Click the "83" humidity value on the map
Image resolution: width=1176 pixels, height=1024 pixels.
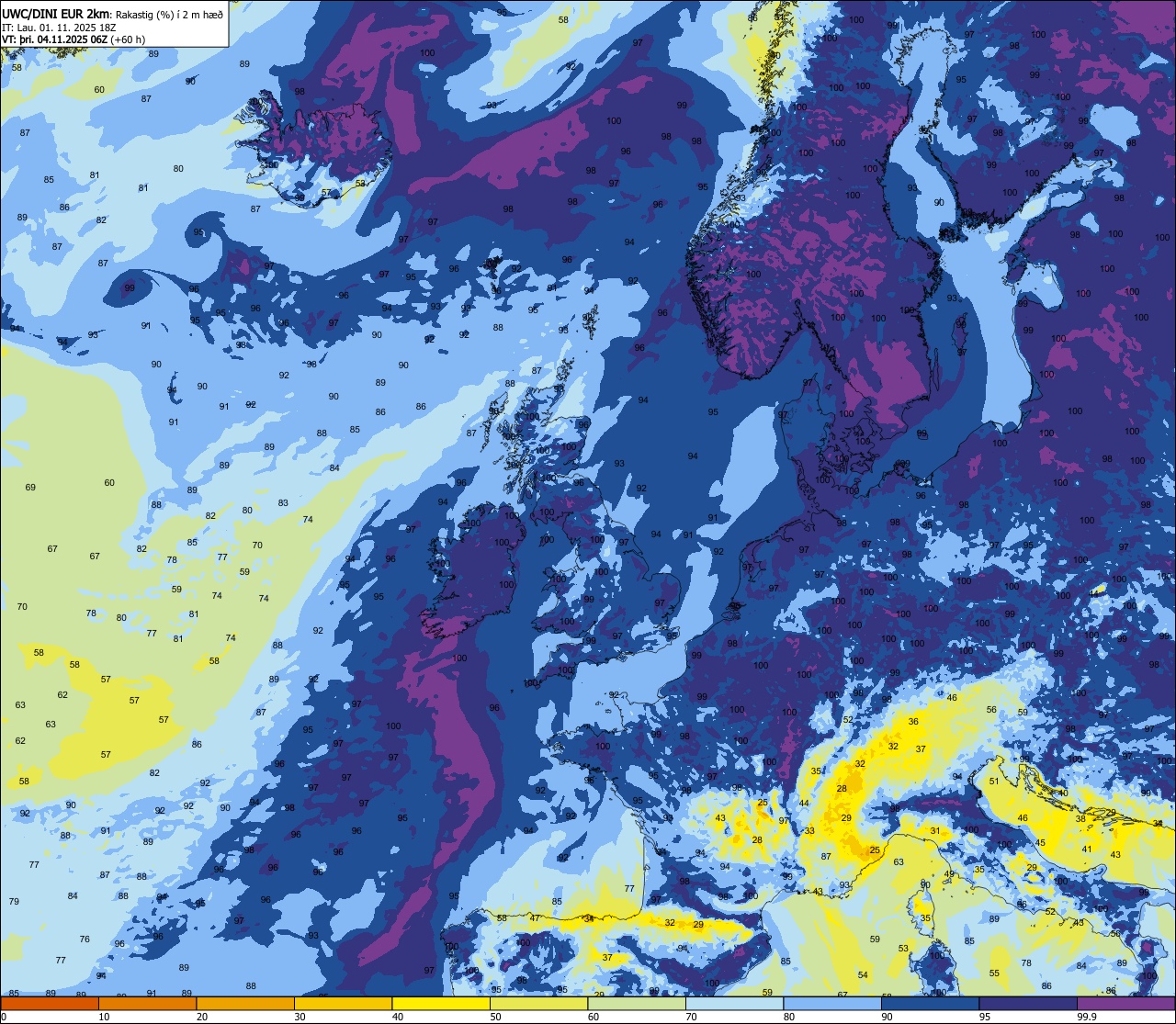pos(283,502)
